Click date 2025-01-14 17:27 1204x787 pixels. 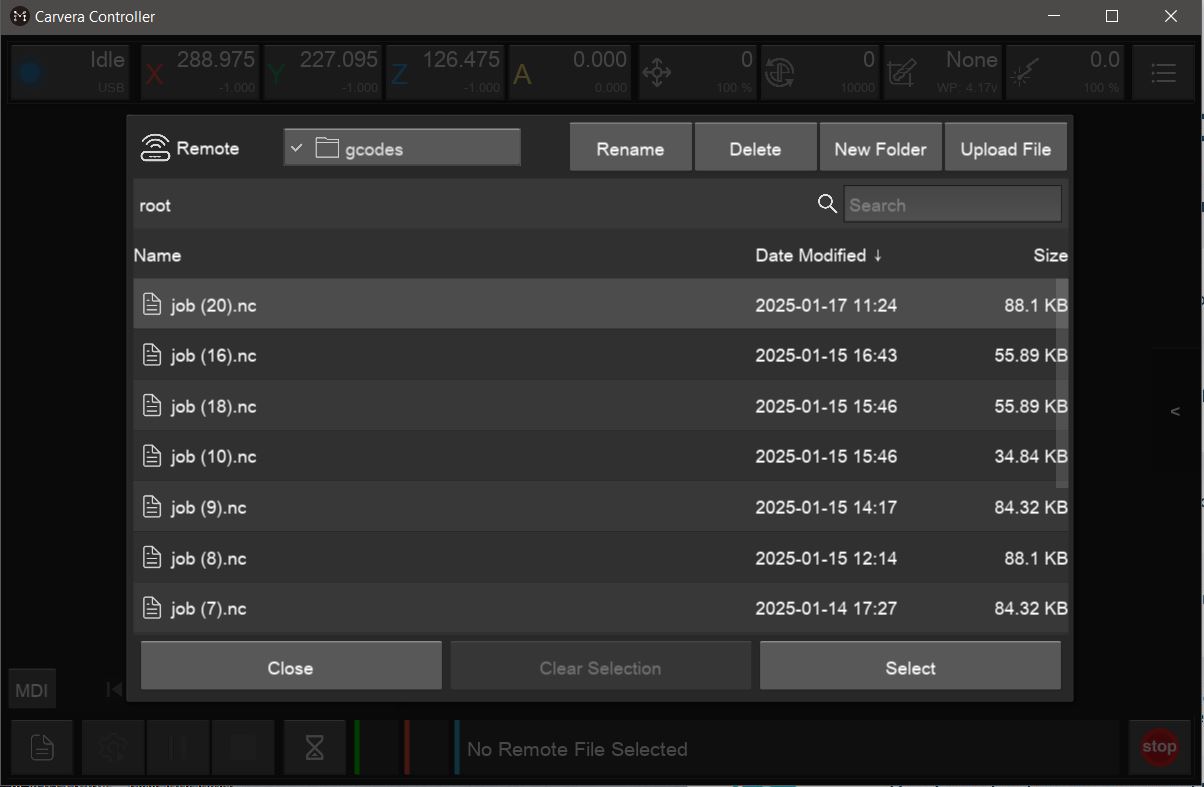[x=826, y=608]
